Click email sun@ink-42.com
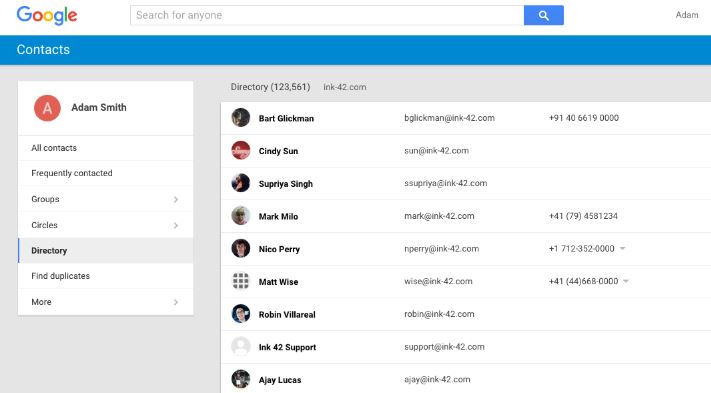Image resolution: width=711 pixels, height=393 pixels. pyautogui.click(x=437, y=150)
